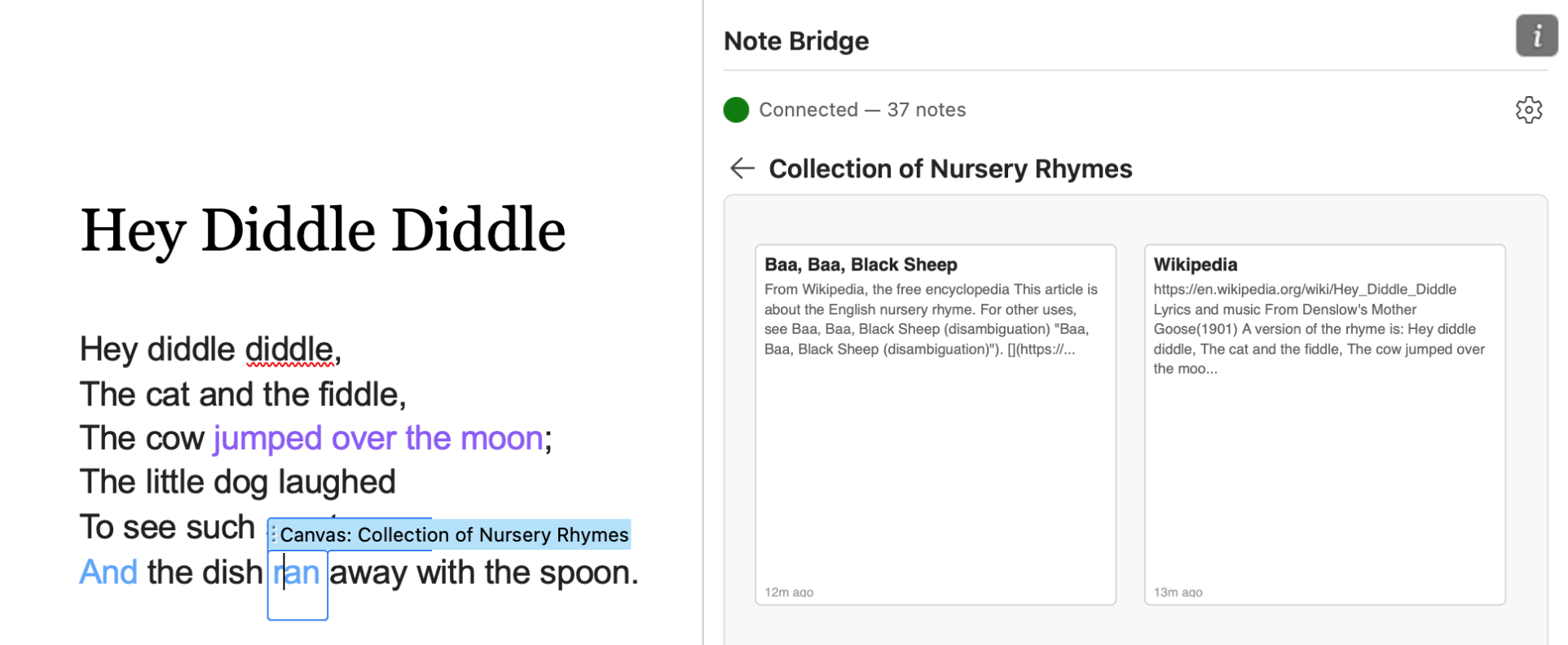Select the purple phrase 'jumped over the moon'
Screen dimensions: 1568x645
377,438
